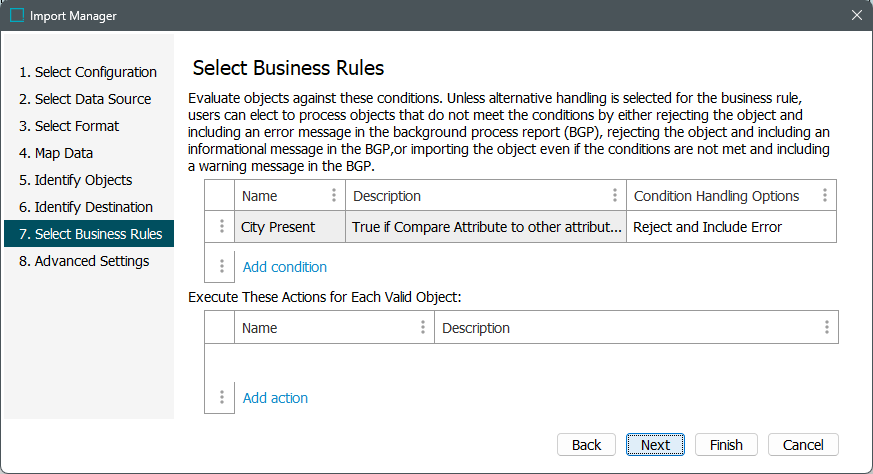Open the Reject and Include Error handling option
Screen dimensions: 873x474
tap(732, 227)
